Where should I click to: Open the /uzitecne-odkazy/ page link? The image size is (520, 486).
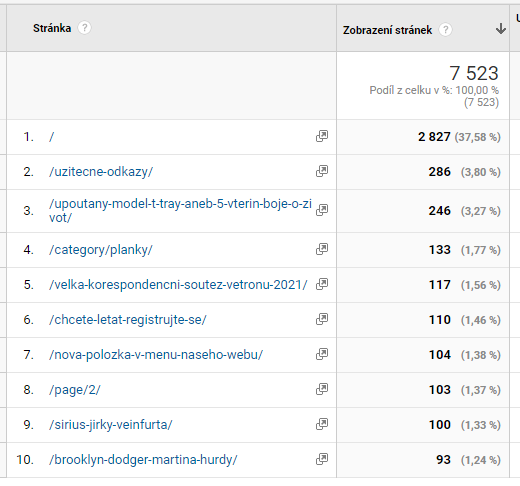point(101,172)
